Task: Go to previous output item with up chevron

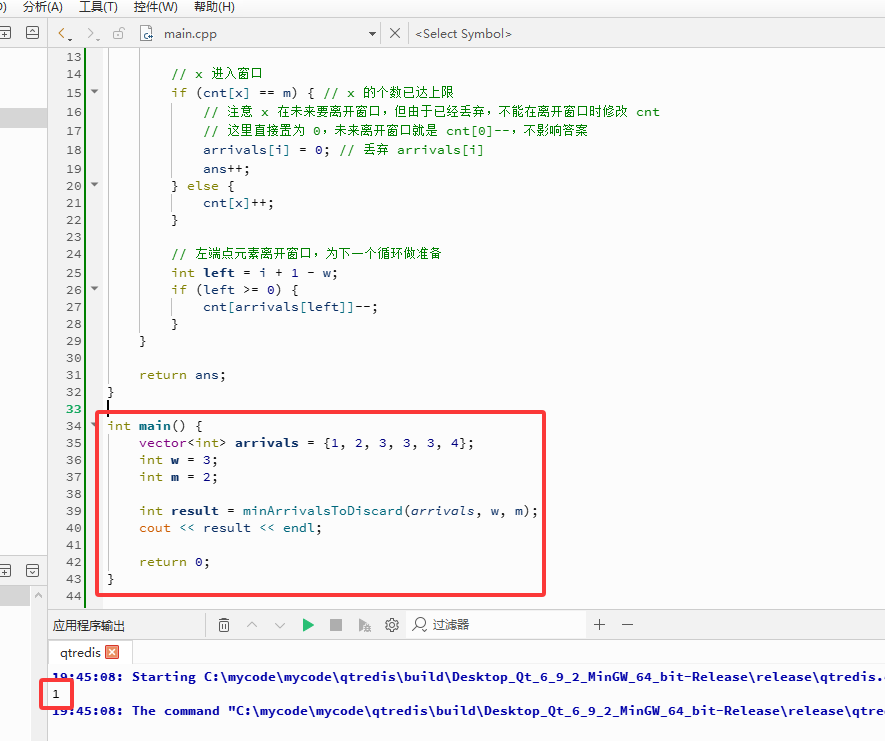Action: click(252, 625)
